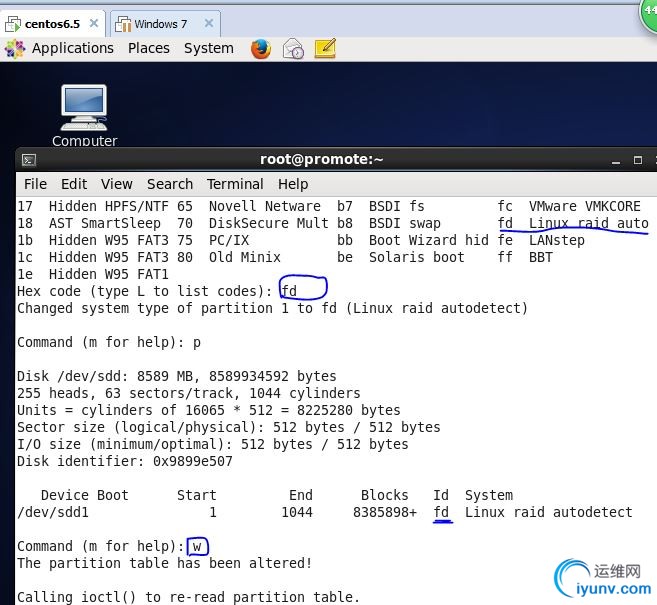657x605 pixels.
Task: Open the terminal Edit menu
Action: pyautogui.click(x=74, y=184)
